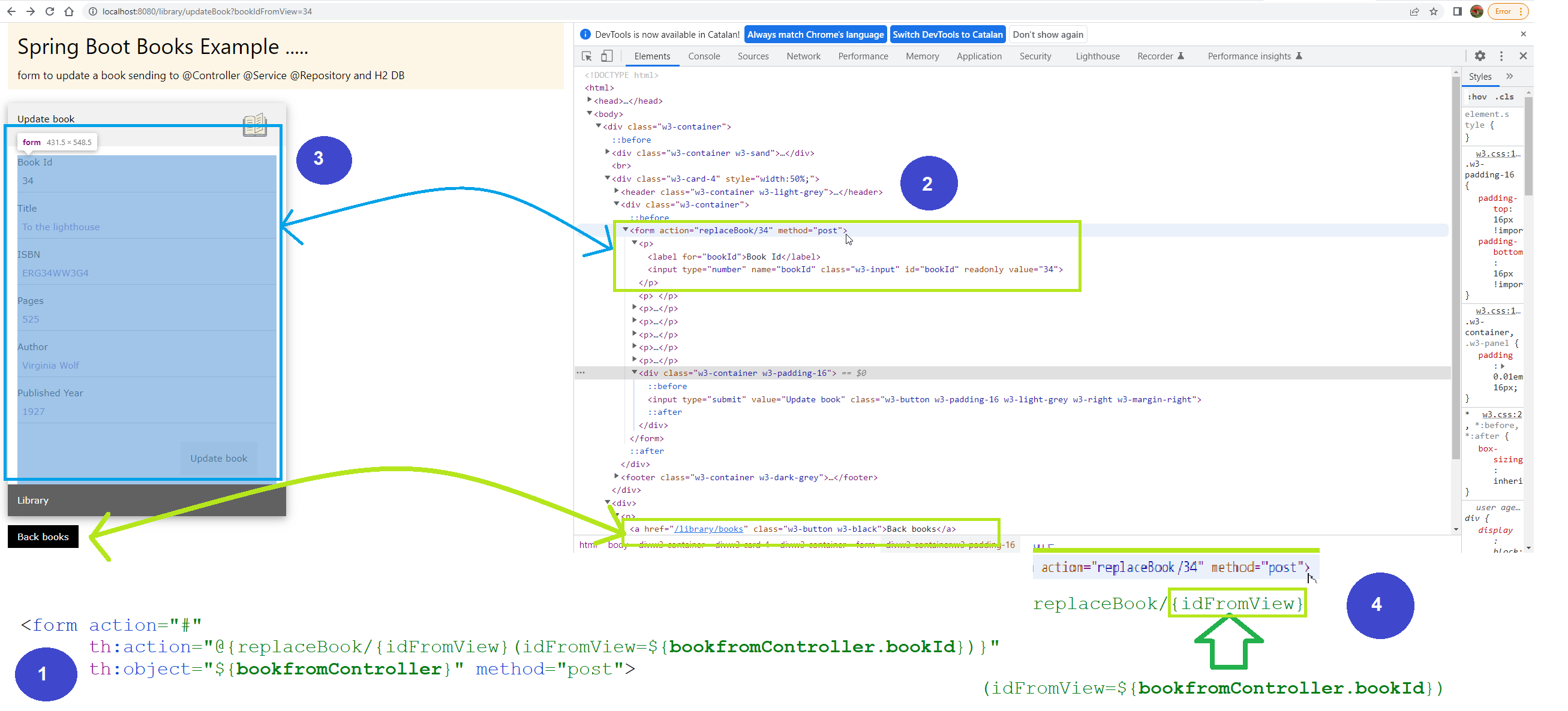Open the Lighthouse tab
The width and height of the screenshot is (1568, 711).
(1097, 56)
